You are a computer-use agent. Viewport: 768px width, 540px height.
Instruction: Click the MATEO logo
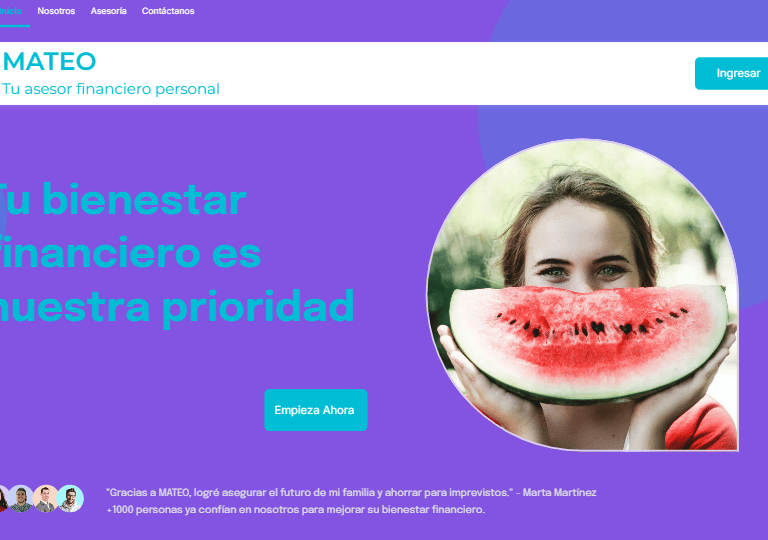(x=49, y=62)
